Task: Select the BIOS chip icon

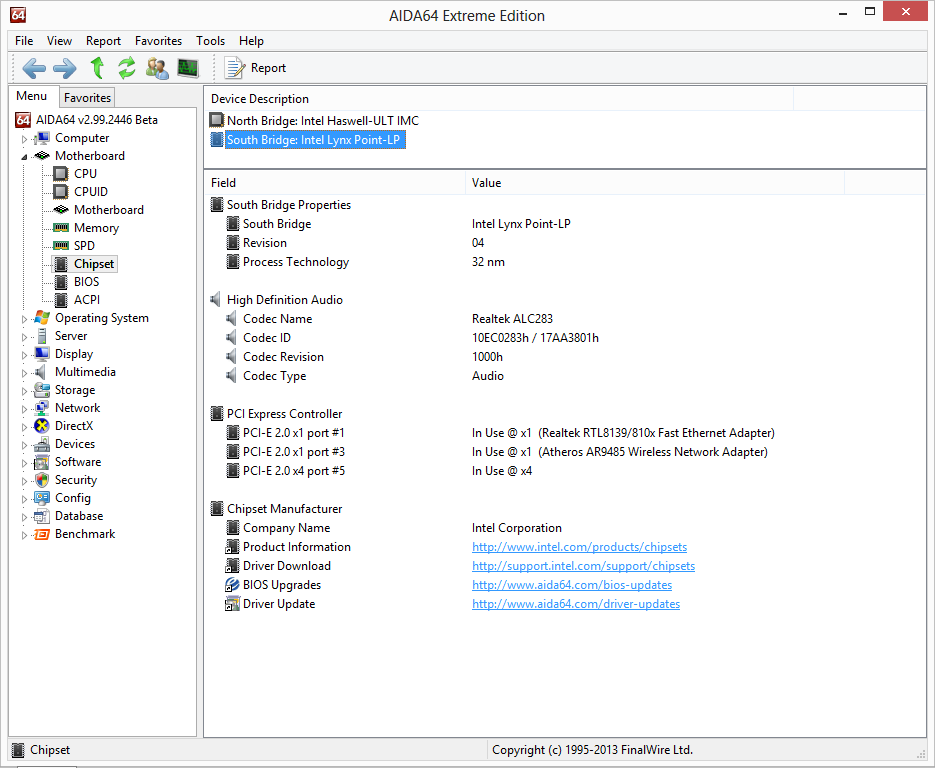Action: (x=61, y=281)
